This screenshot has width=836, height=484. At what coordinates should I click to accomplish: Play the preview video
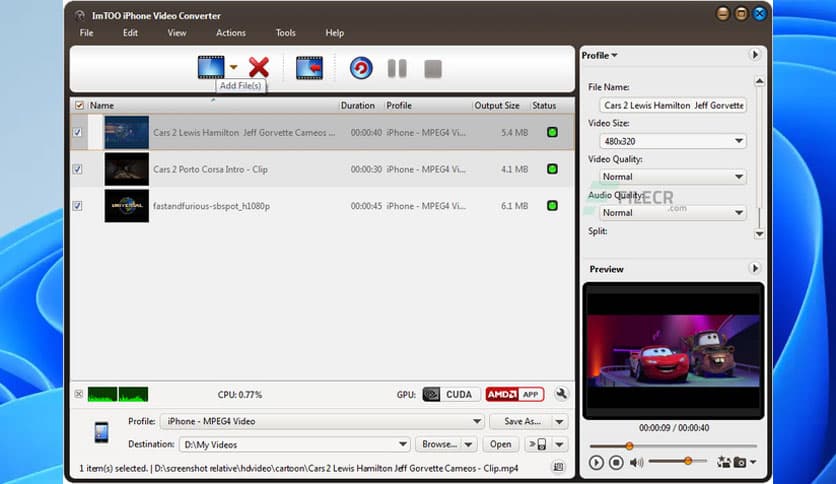(x=596, y=462)
